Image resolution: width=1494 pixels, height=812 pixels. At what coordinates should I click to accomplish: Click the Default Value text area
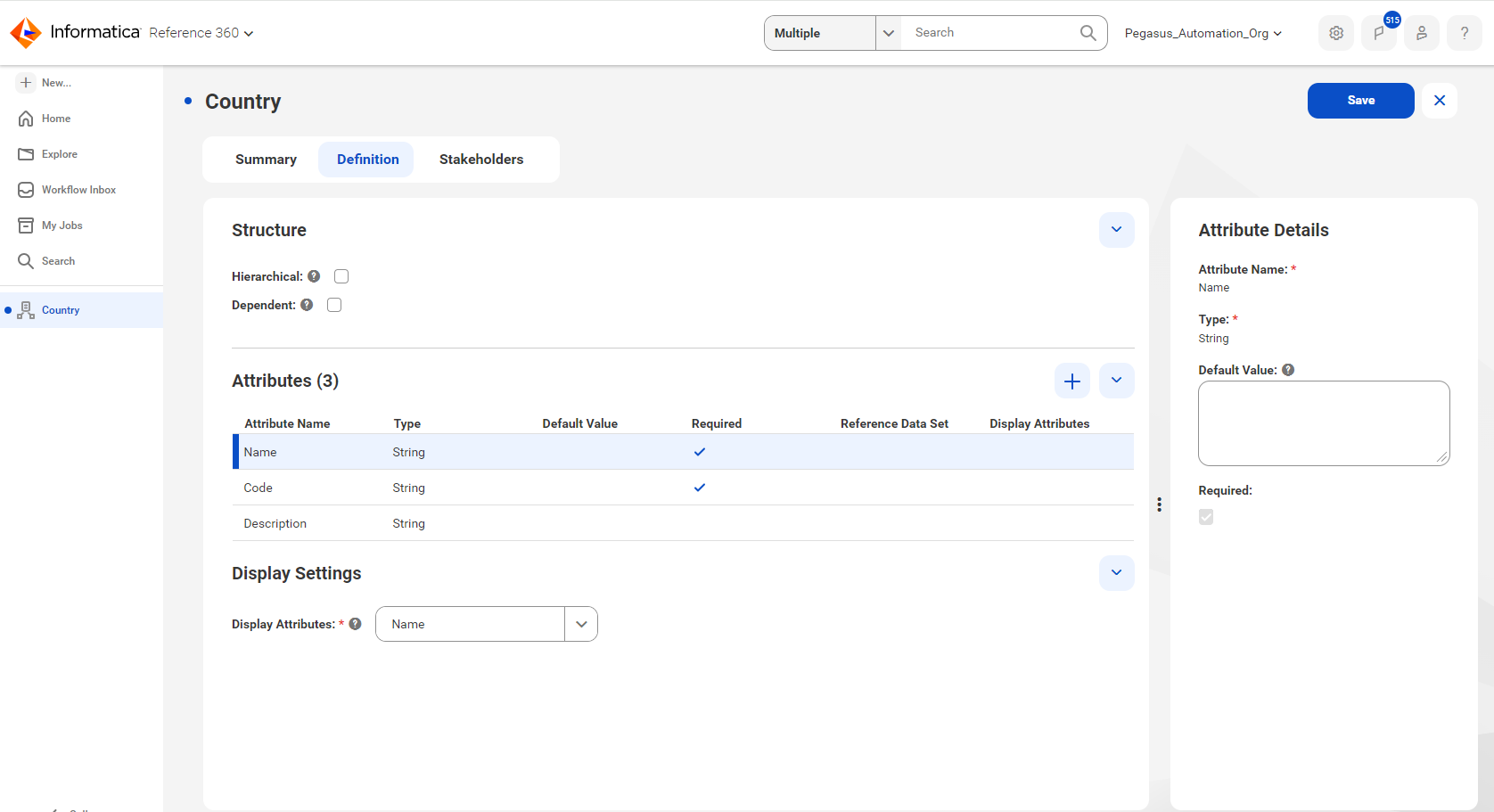(x=1324, y=423)
